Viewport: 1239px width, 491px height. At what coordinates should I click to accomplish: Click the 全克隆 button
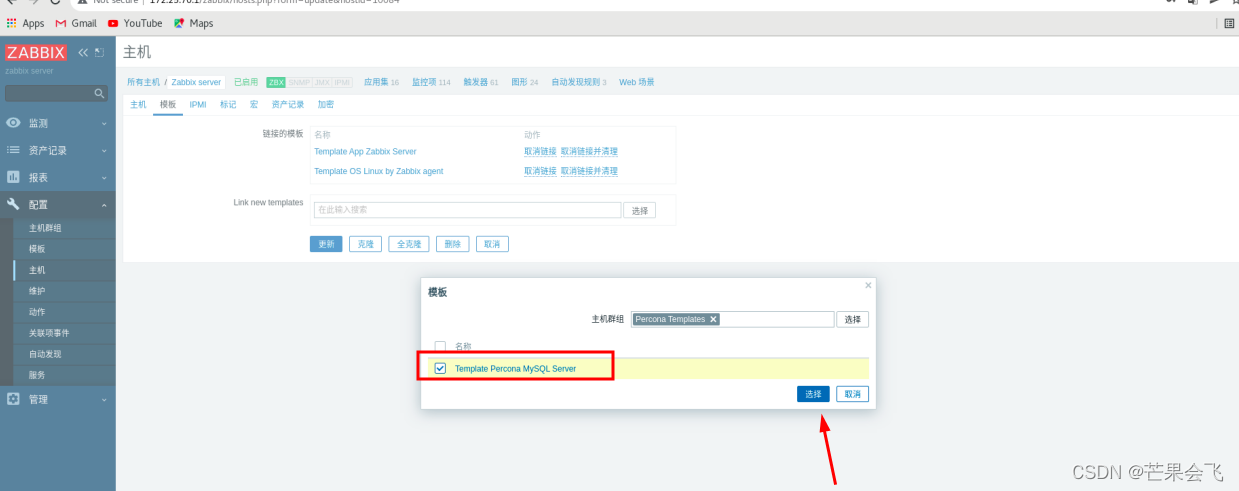[x=409, y=244]
